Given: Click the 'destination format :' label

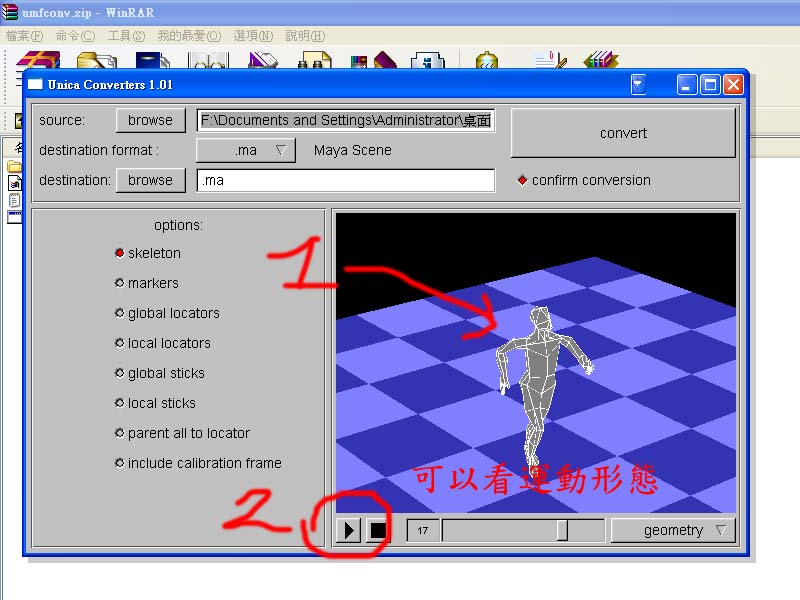Looking at the screenshot, I should 99,151.
